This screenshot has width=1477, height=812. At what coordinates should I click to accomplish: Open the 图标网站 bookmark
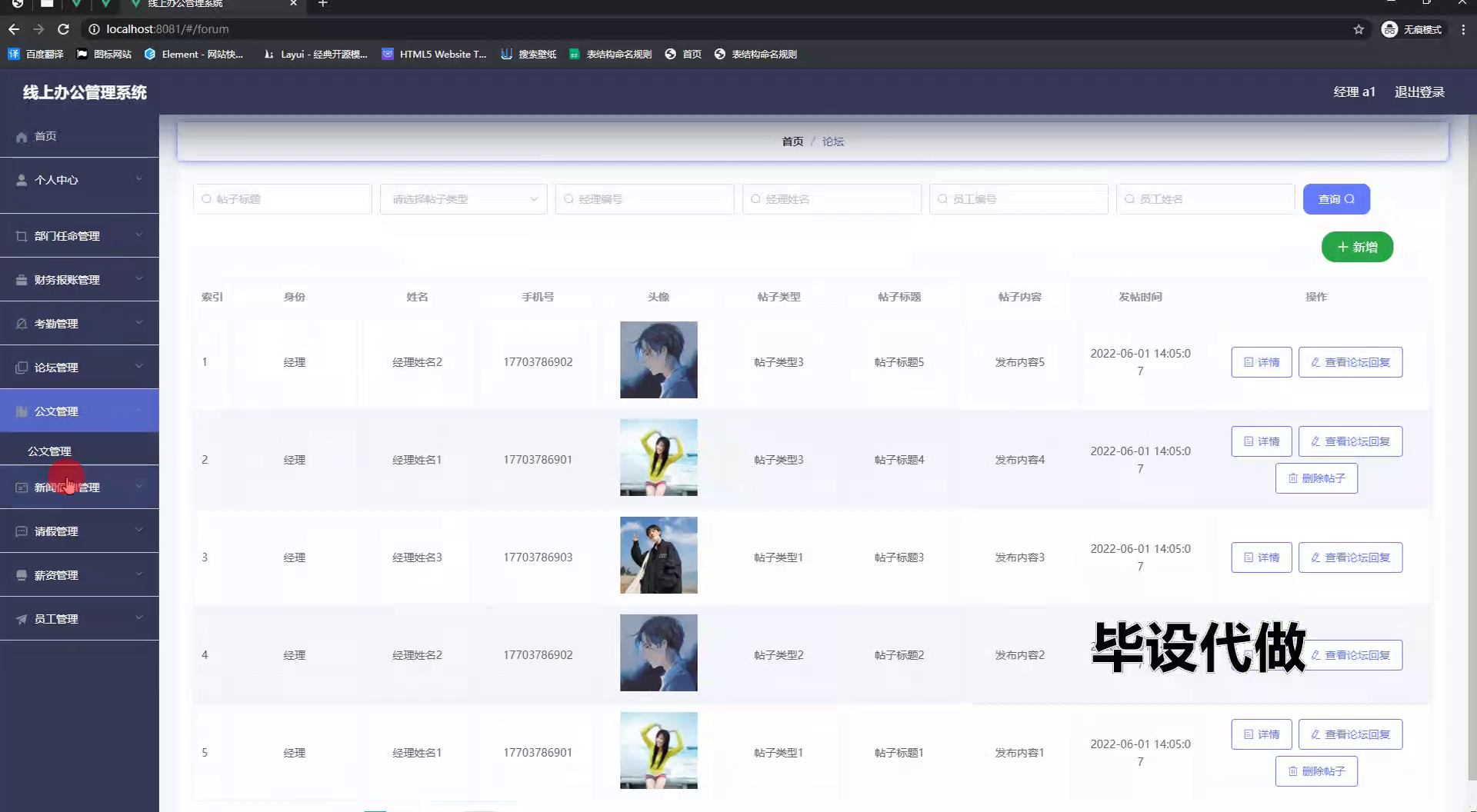click(x=104, y=54)
